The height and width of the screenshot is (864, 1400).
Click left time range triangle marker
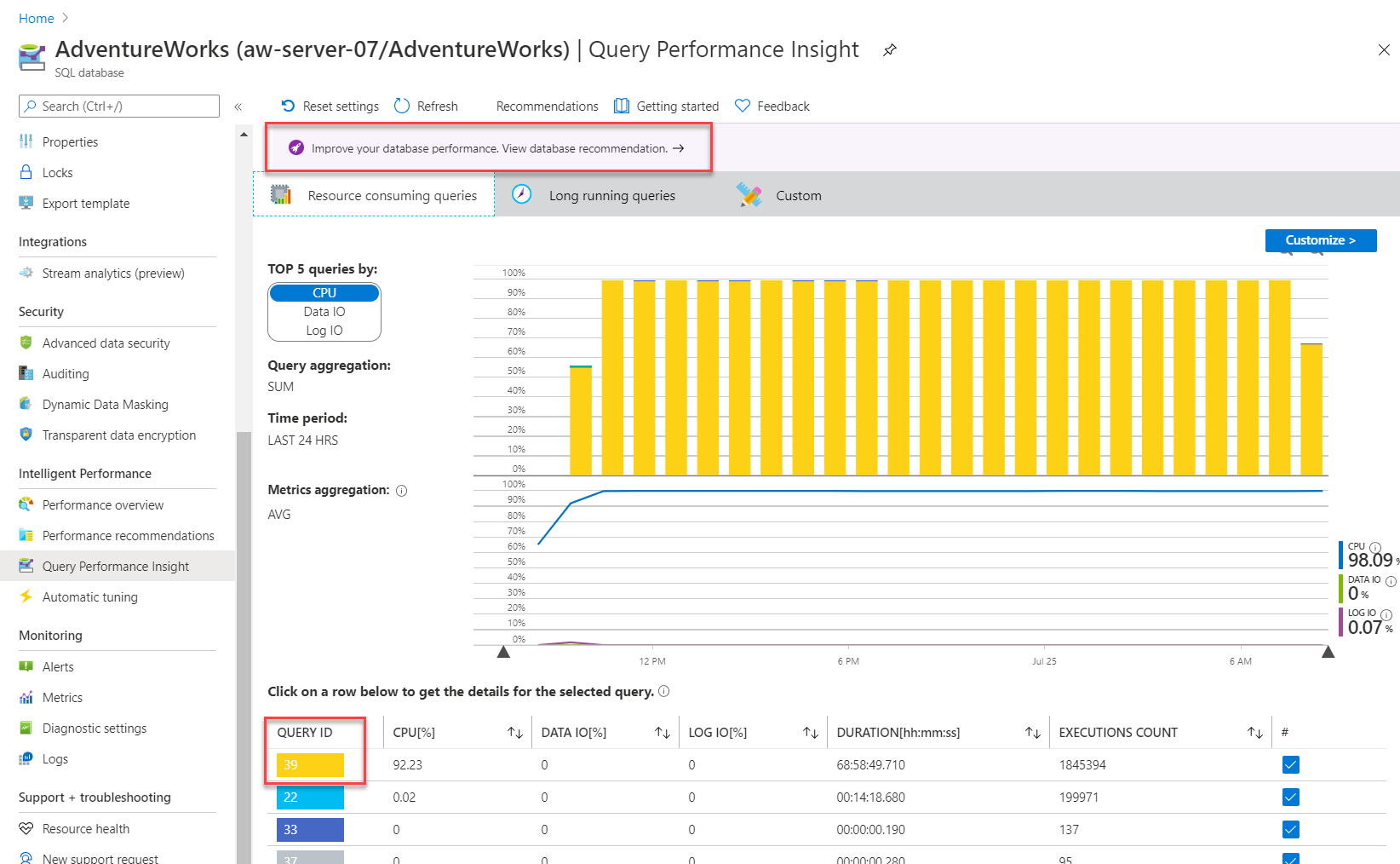click(x=503, y=652)
